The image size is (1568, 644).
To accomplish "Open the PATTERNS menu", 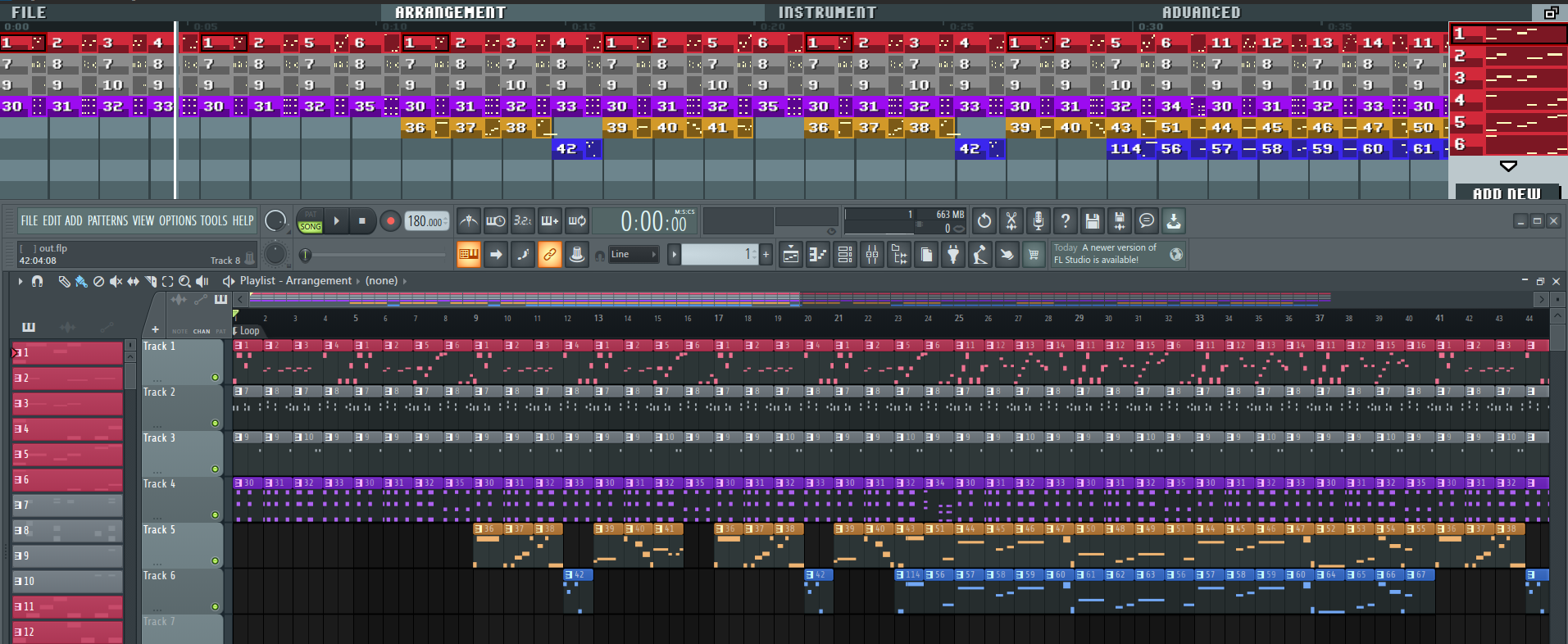I will (107, 220).
